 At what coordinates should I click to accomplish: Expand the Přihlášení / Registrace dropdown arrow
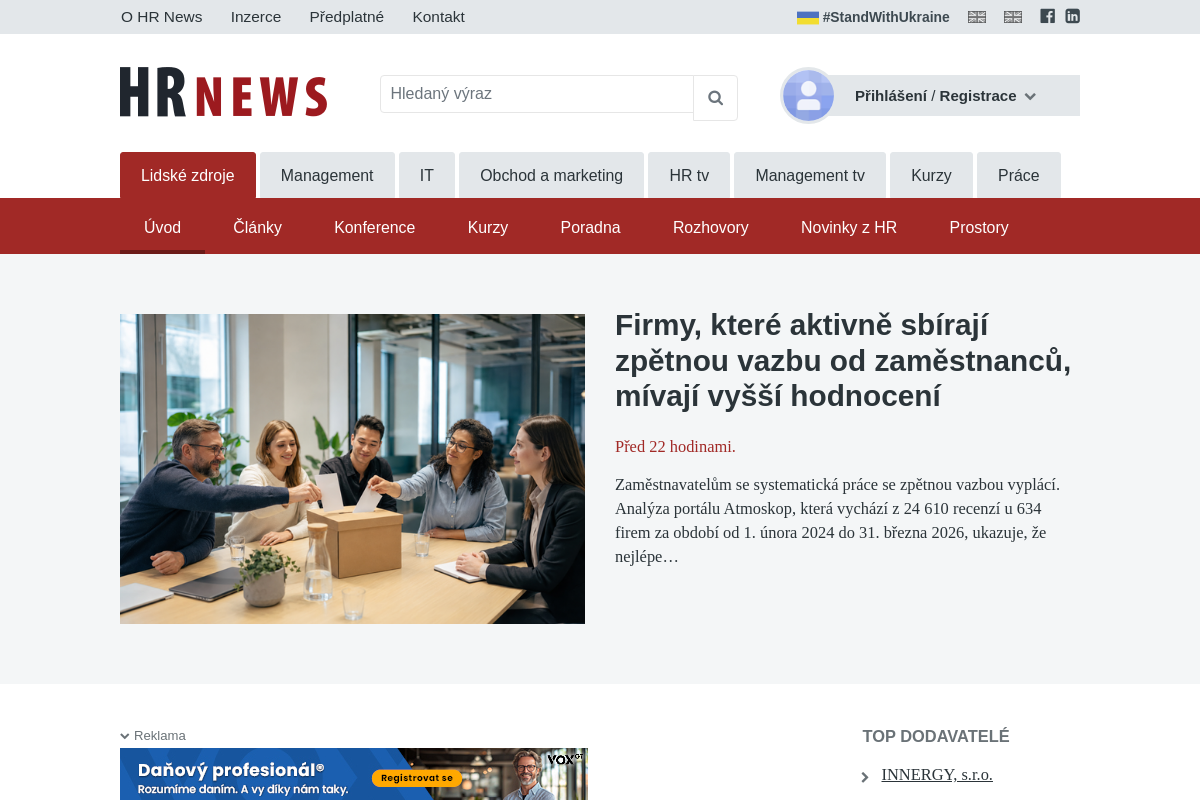[1030, 96]
